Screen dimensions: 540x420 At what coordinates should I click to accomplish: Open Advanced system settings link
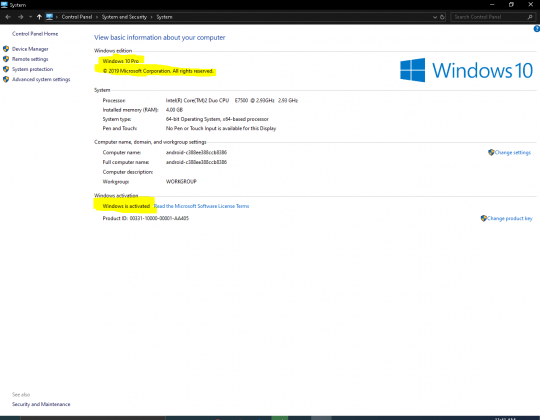(x=41, y=80)
